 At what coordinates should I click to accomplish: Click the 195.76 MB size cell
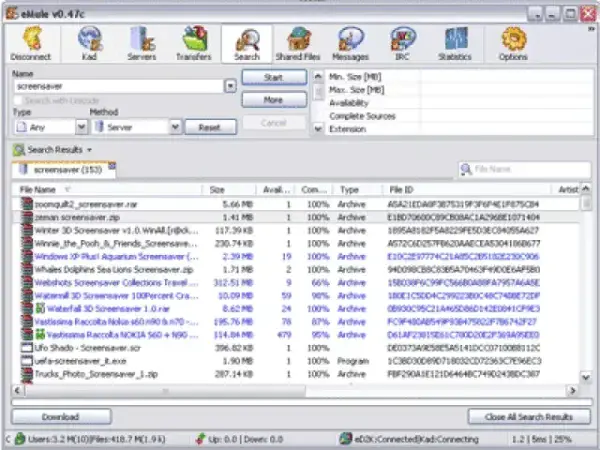[233, 322]
